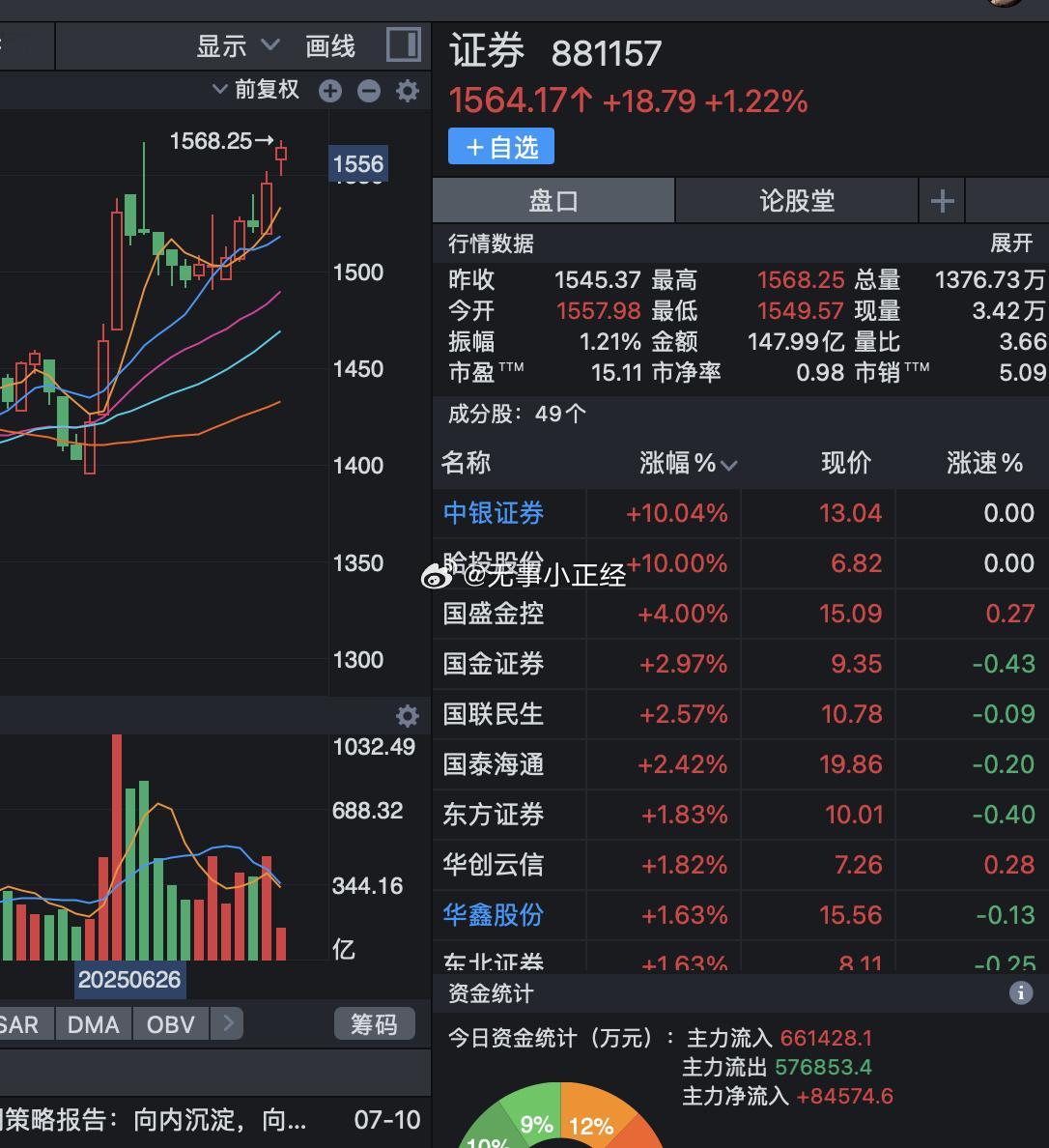Click the 涨速% column header
The height and width of the screenshot is (1148, 1049).
984,463
